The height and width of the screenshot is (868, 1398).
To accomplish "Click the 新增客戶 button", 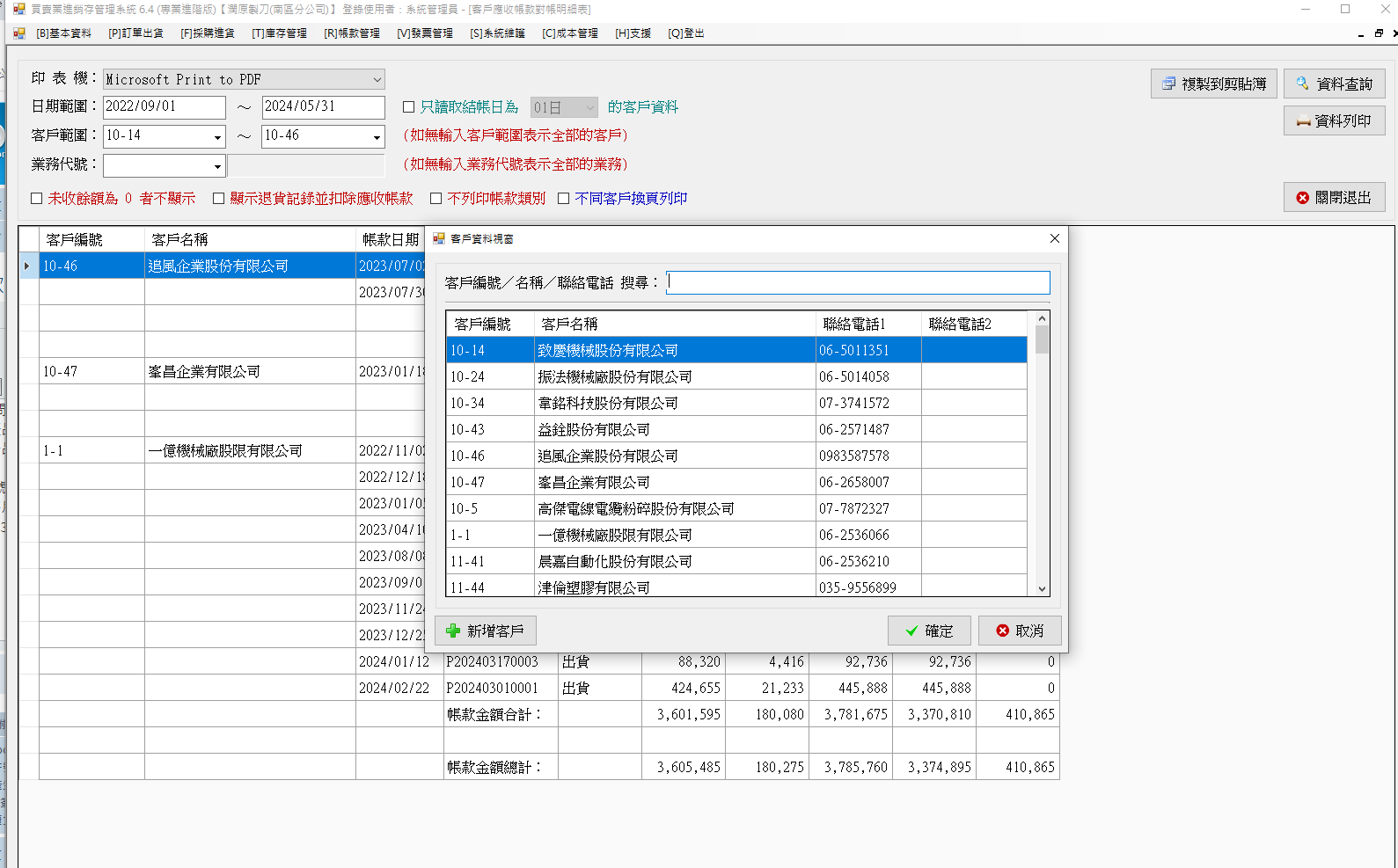I will [486, 631].
